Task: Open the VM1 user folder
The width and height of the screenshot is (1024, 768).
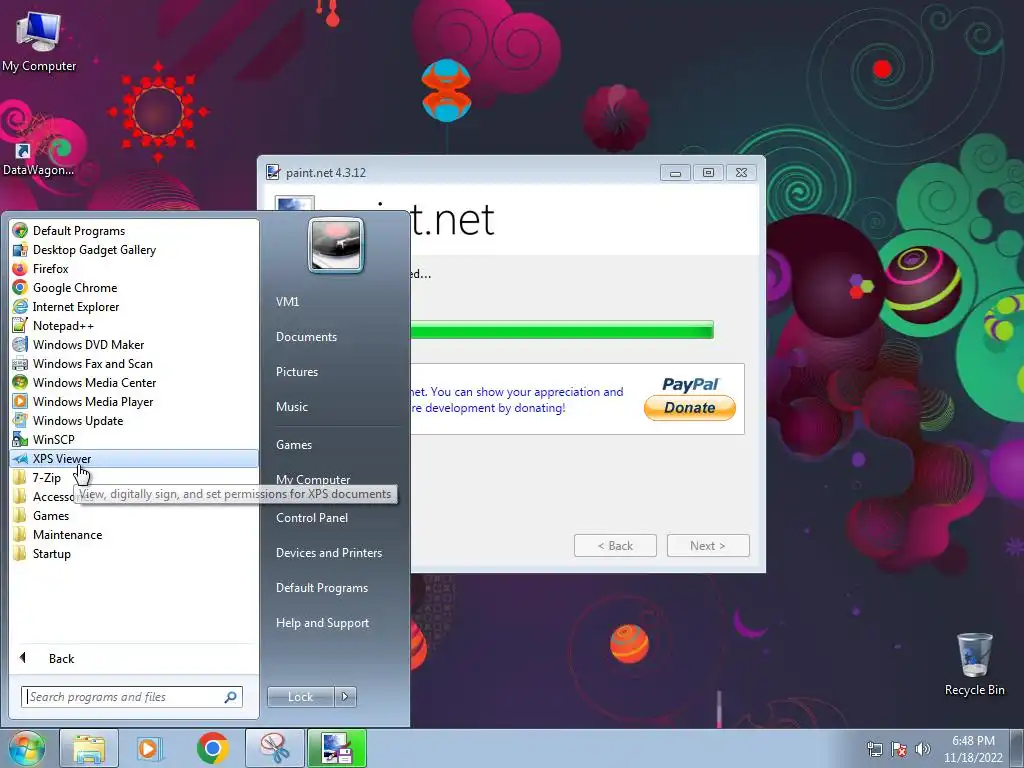Action: coord(287,302)
